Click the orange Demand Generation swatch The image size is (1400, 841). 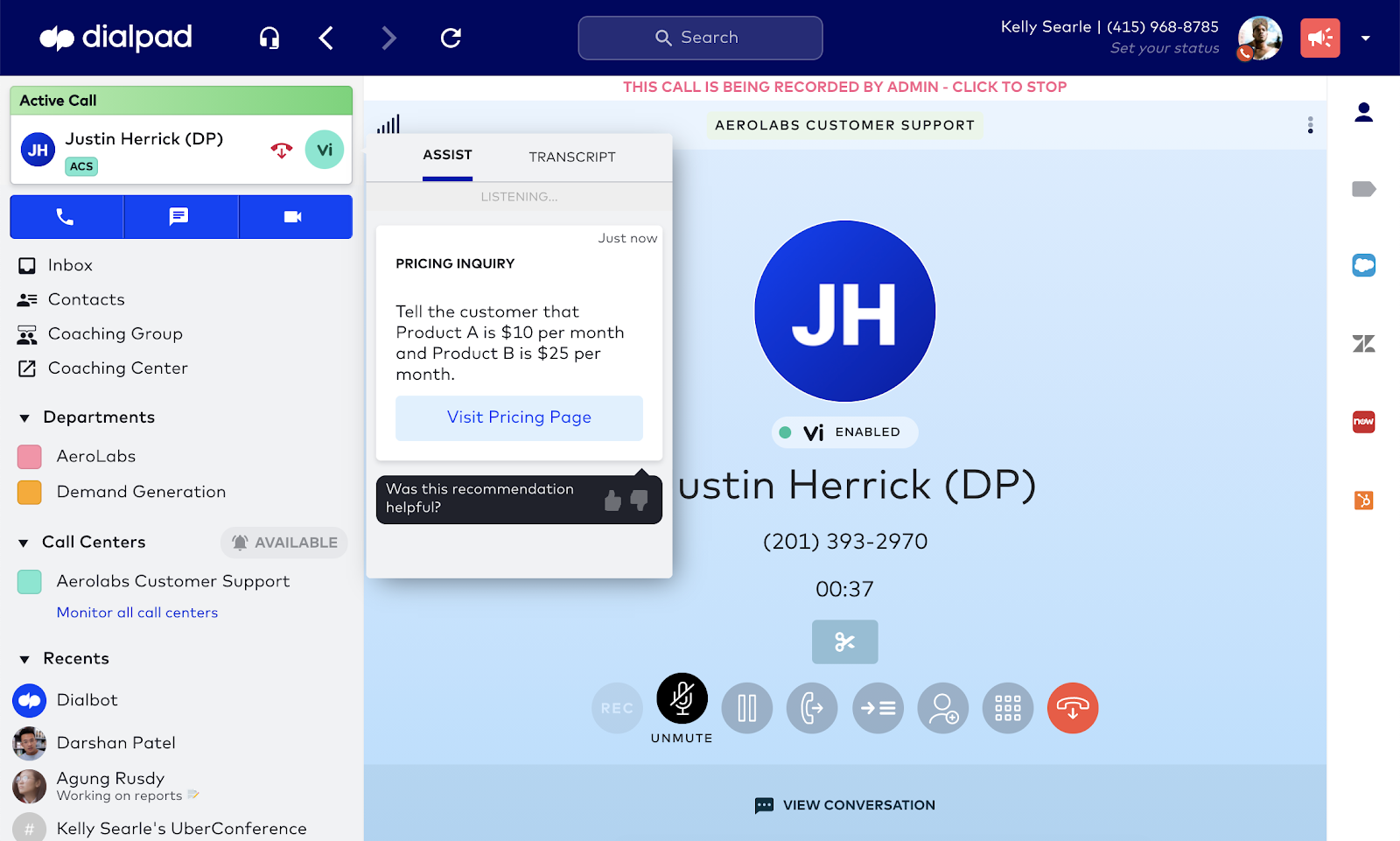(30, 493)
